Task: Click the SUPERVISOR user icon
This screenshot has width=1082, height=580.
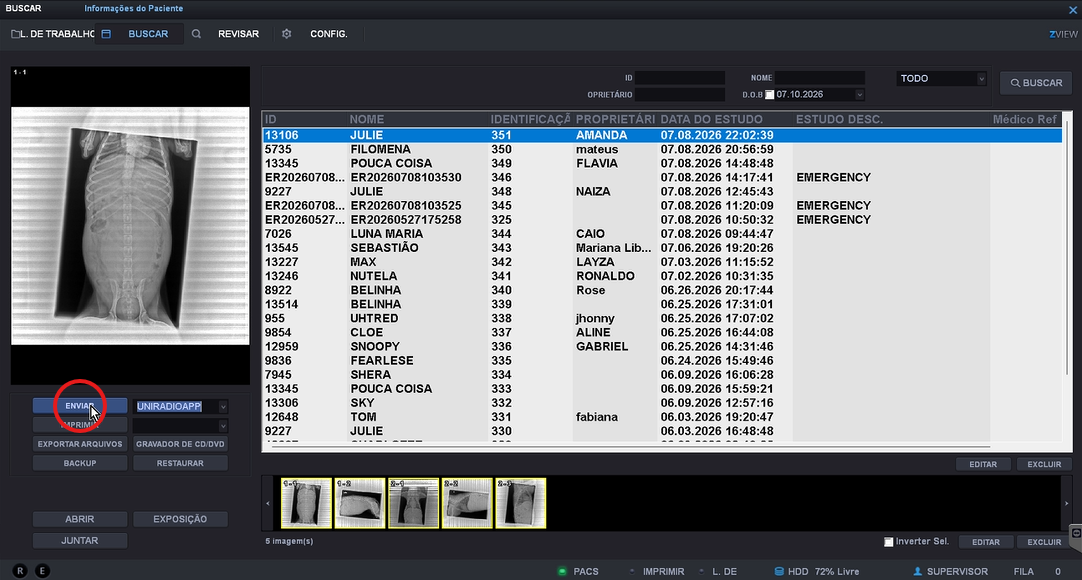Action: coord(918,571)
